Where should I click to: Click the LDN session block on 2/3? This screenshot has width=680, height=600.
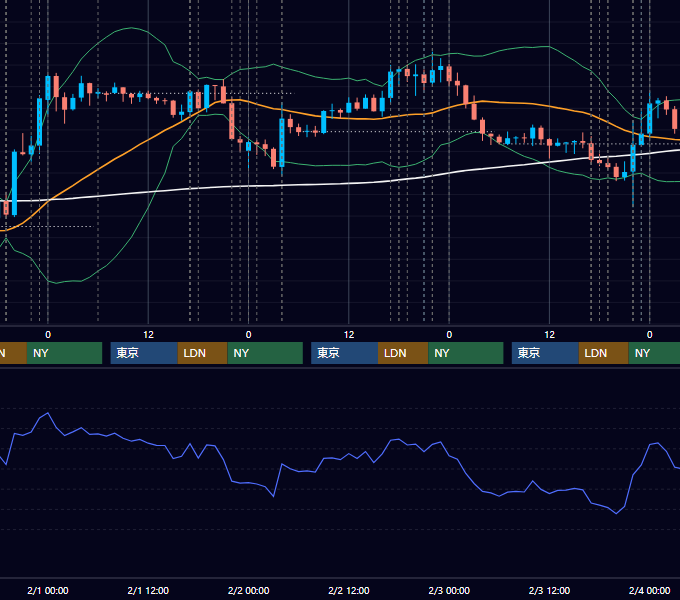point(604,353)
